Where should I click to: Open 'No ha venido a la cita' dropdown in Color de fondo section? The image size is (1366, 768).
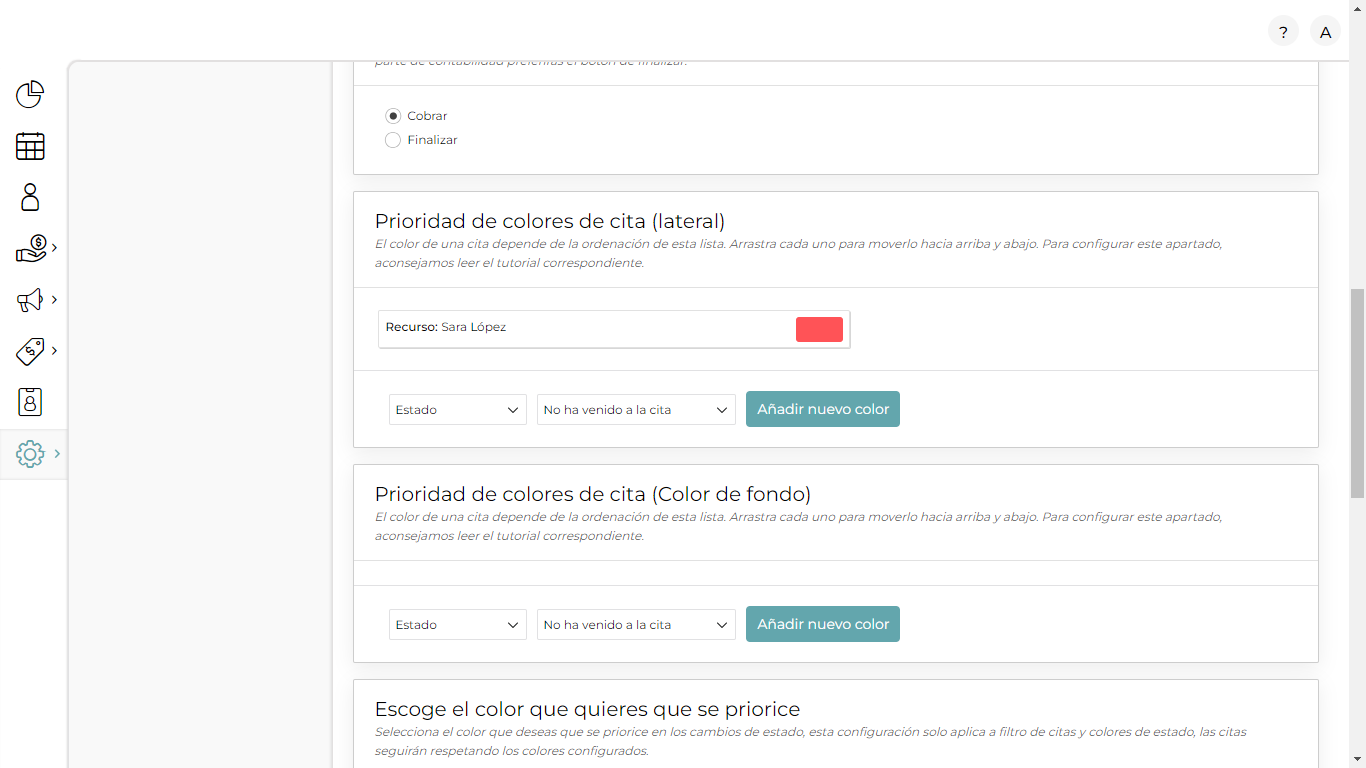[x=636, y=624]
